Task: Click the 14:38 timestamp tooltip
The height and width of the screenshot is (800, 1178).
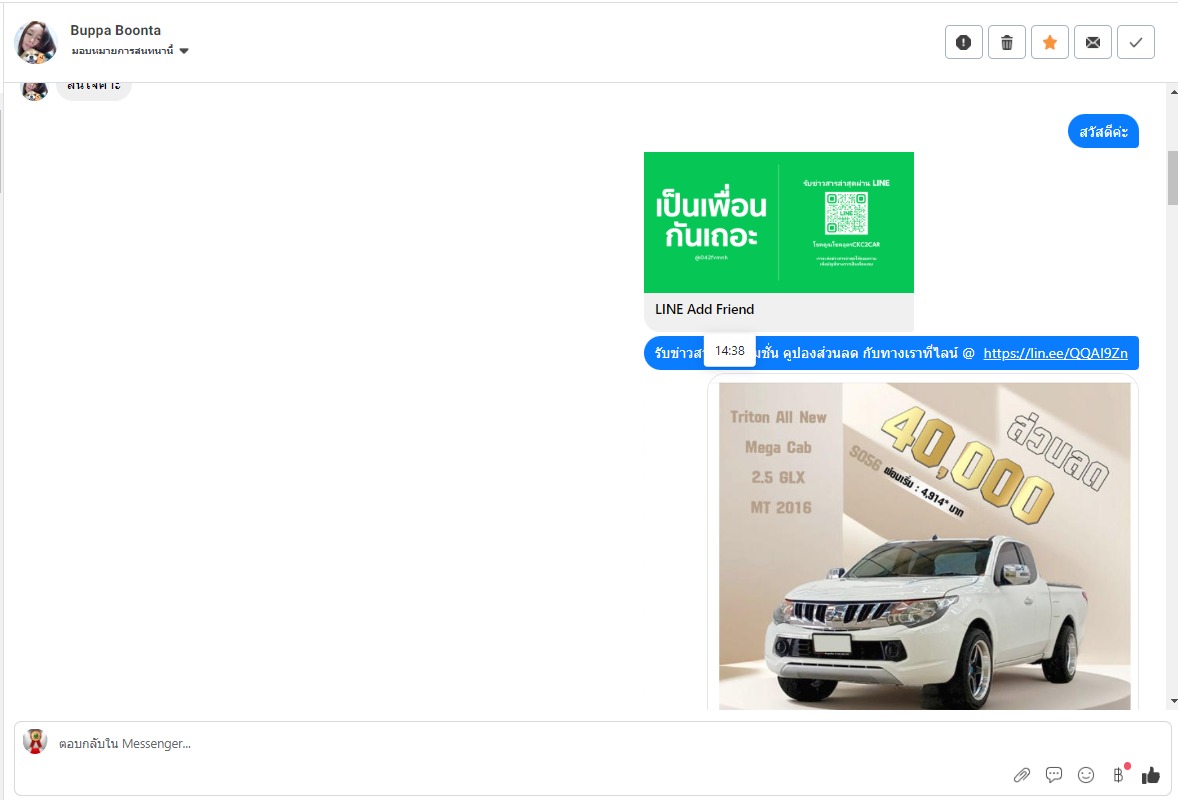Action: 729,351
